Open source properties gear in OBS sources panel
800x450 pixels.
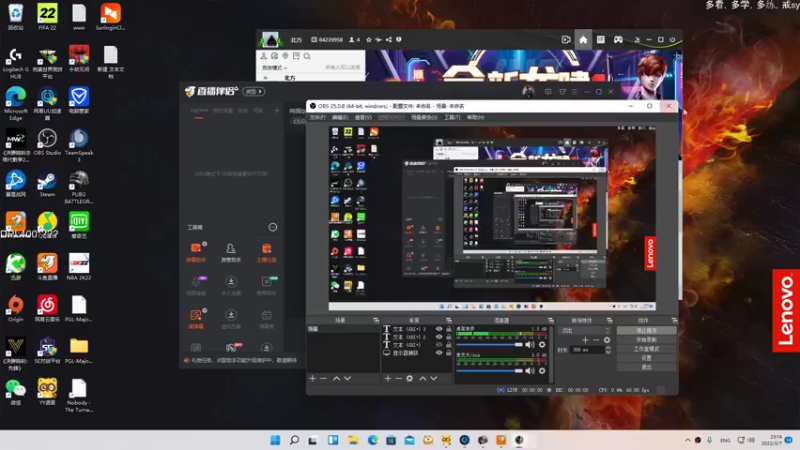click(x=409, y=379)
